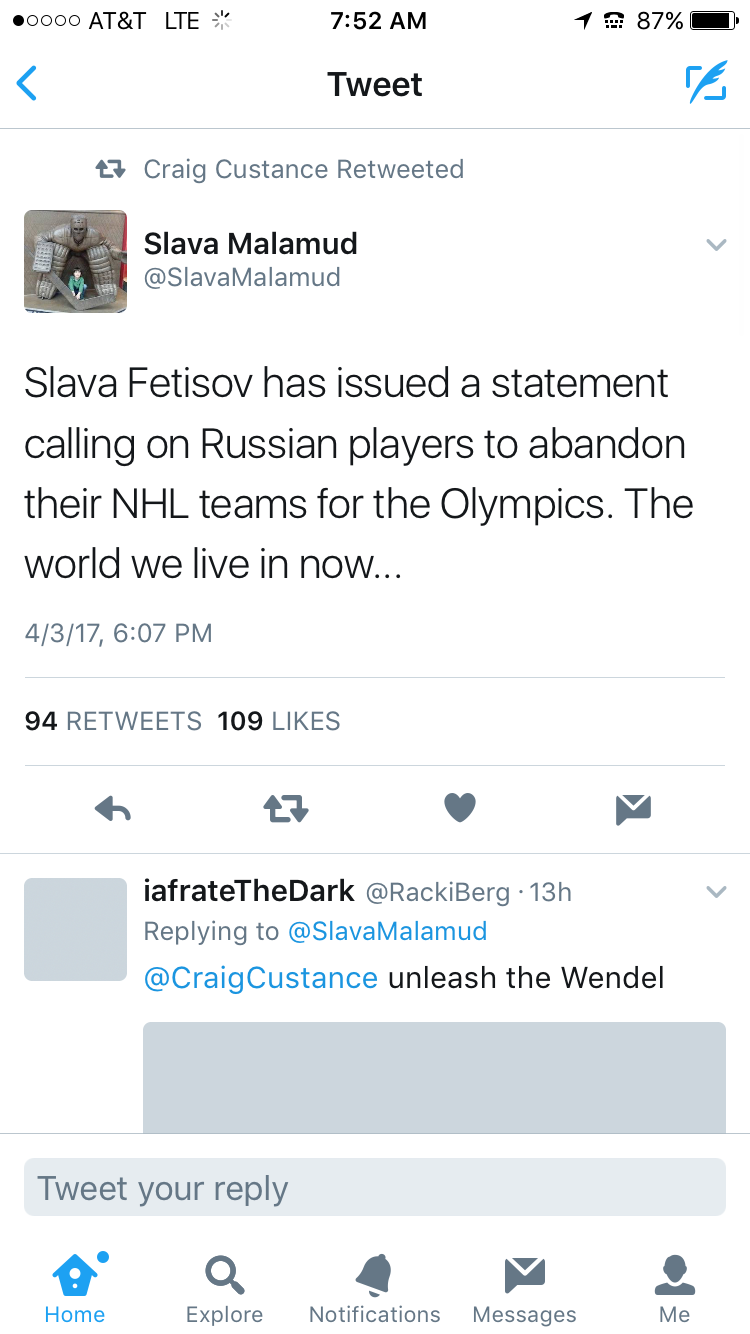750x1334 pixels.
Task: View the 94 Retweets list
Action: [113, 721]
